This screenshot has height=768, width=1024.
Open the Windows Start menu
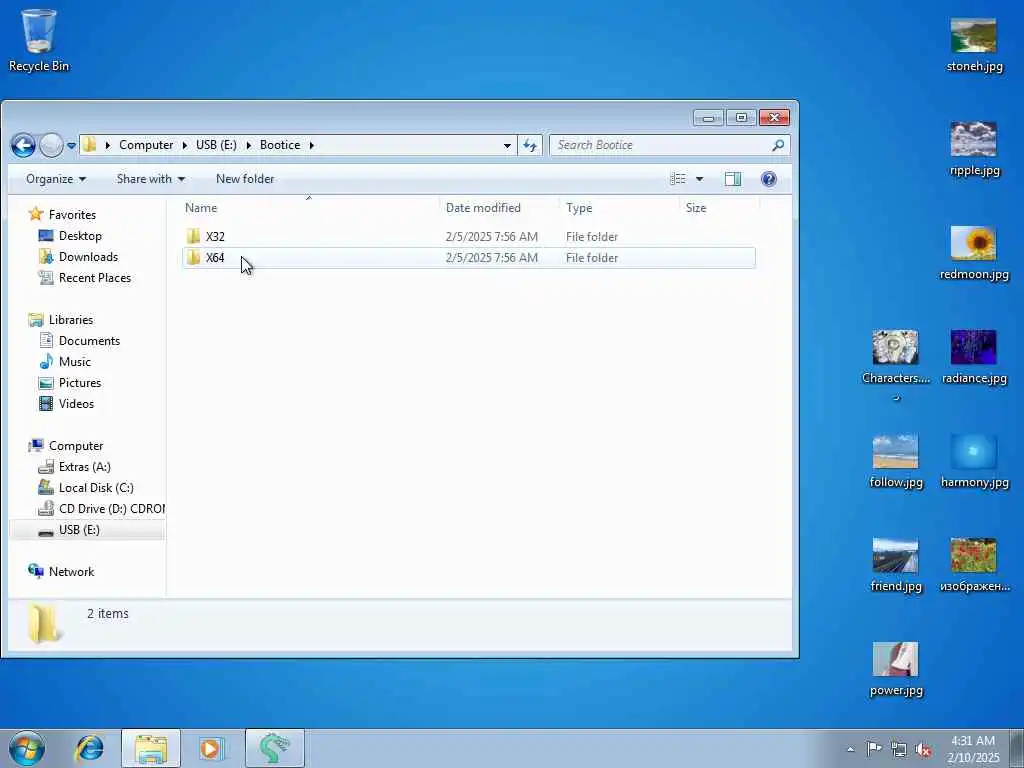point(27,748)
